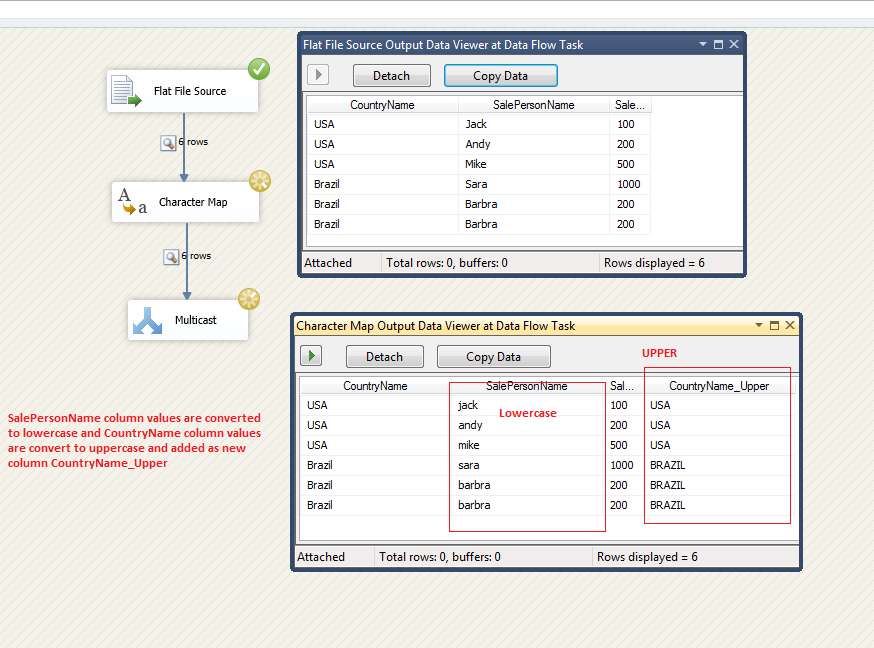Click Detach in the Flat File Source viewer
Viewport: 874px width, 648px height.
(x=391, y=75)
